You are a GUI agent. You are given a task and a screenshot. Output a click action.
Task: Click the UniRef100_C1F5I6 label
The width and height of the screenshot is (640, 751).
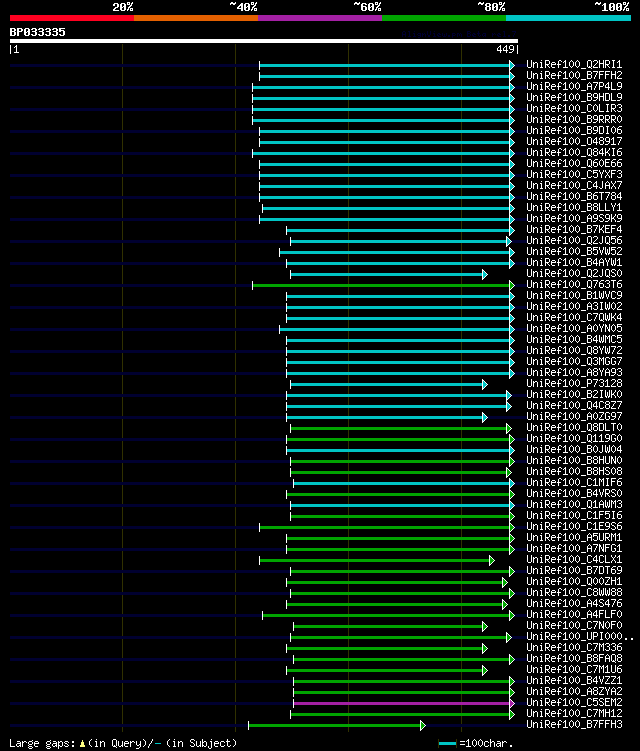pos(574,516)
